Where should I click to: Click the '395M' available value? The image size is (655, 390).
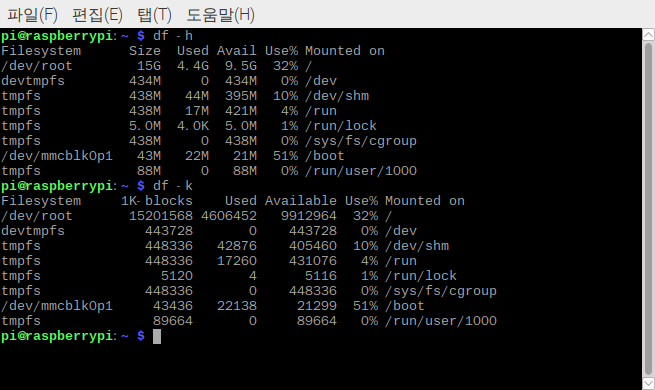(x=241, y=96)
